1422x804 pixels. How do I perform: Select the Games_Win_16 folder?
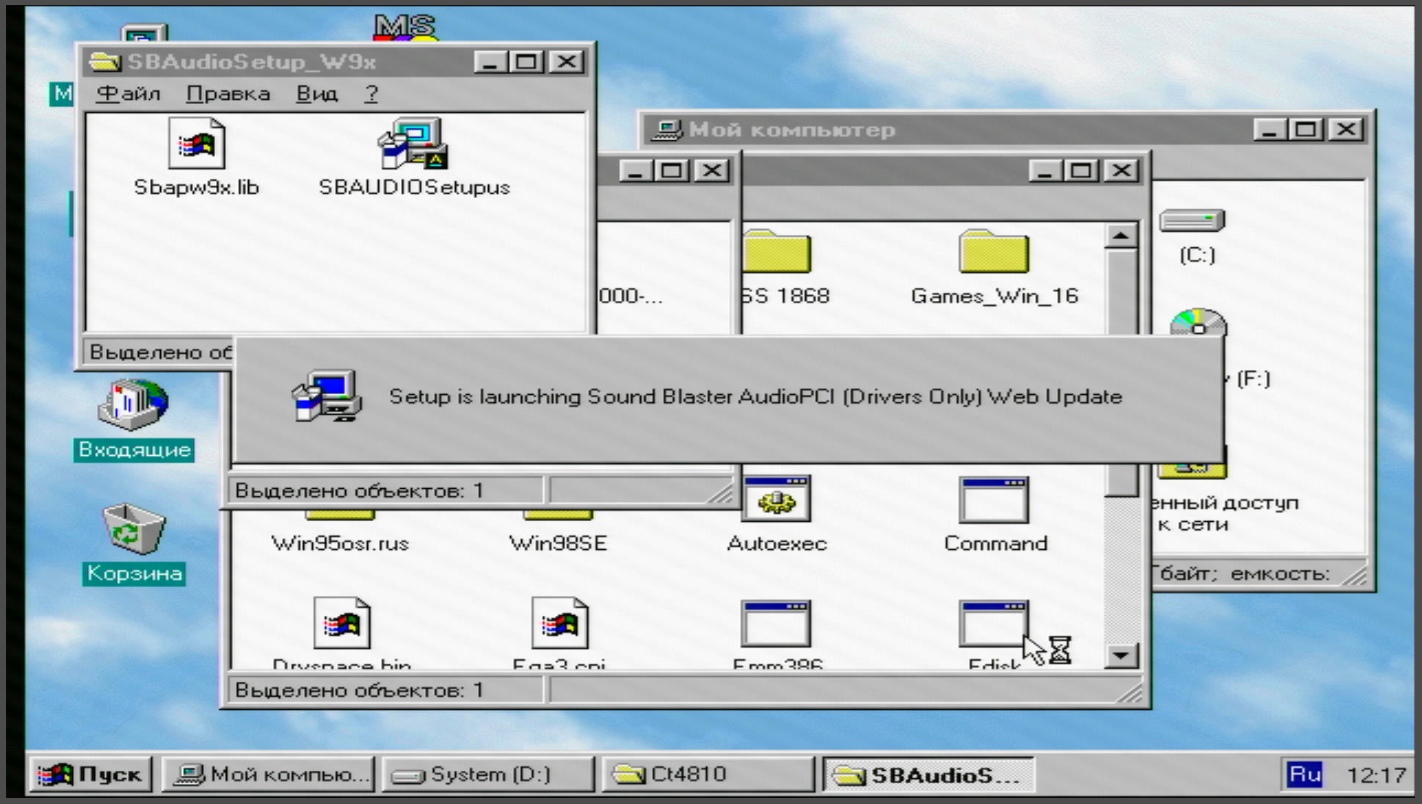[993, 252]
